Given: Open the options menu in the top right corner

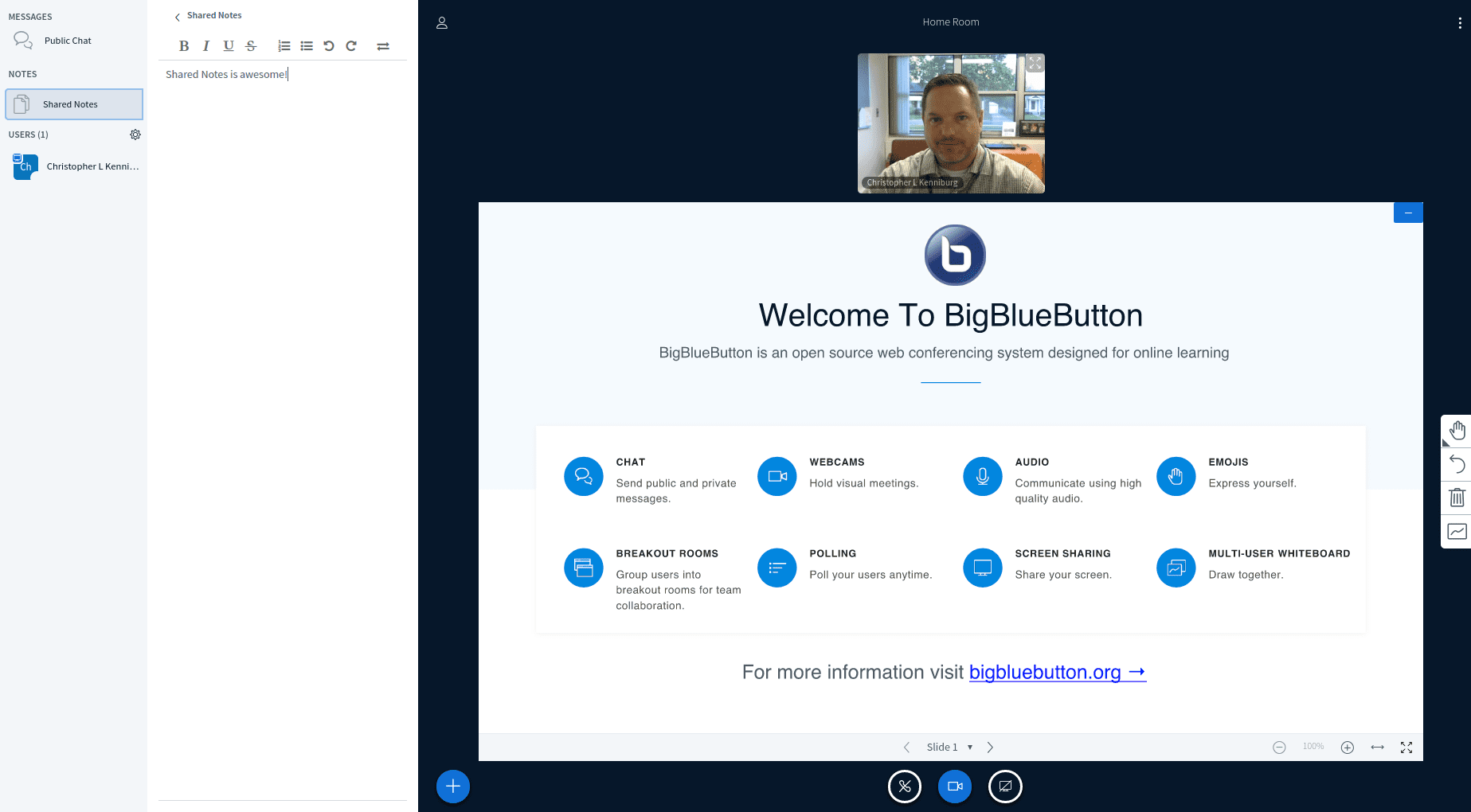Looking at the screenshot, I should tap(1458, 22).
